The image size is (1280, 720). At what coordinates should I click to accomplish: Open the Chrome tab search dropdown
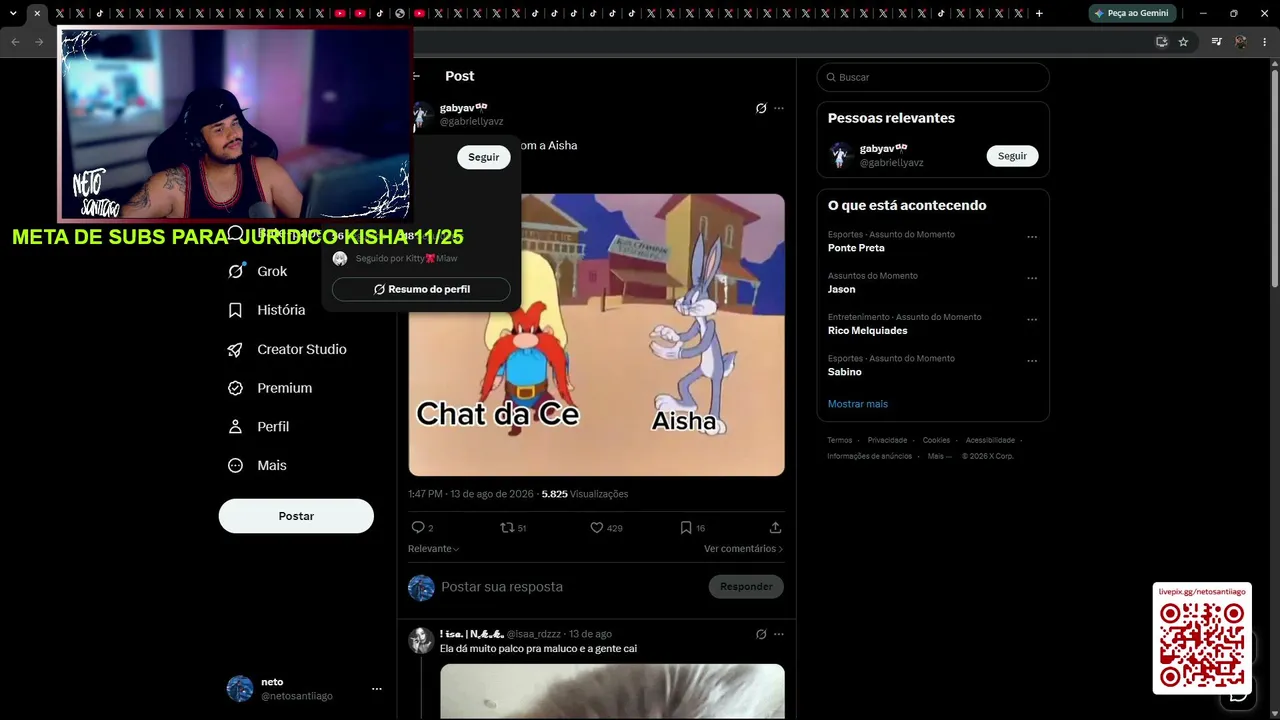[13, 14]
